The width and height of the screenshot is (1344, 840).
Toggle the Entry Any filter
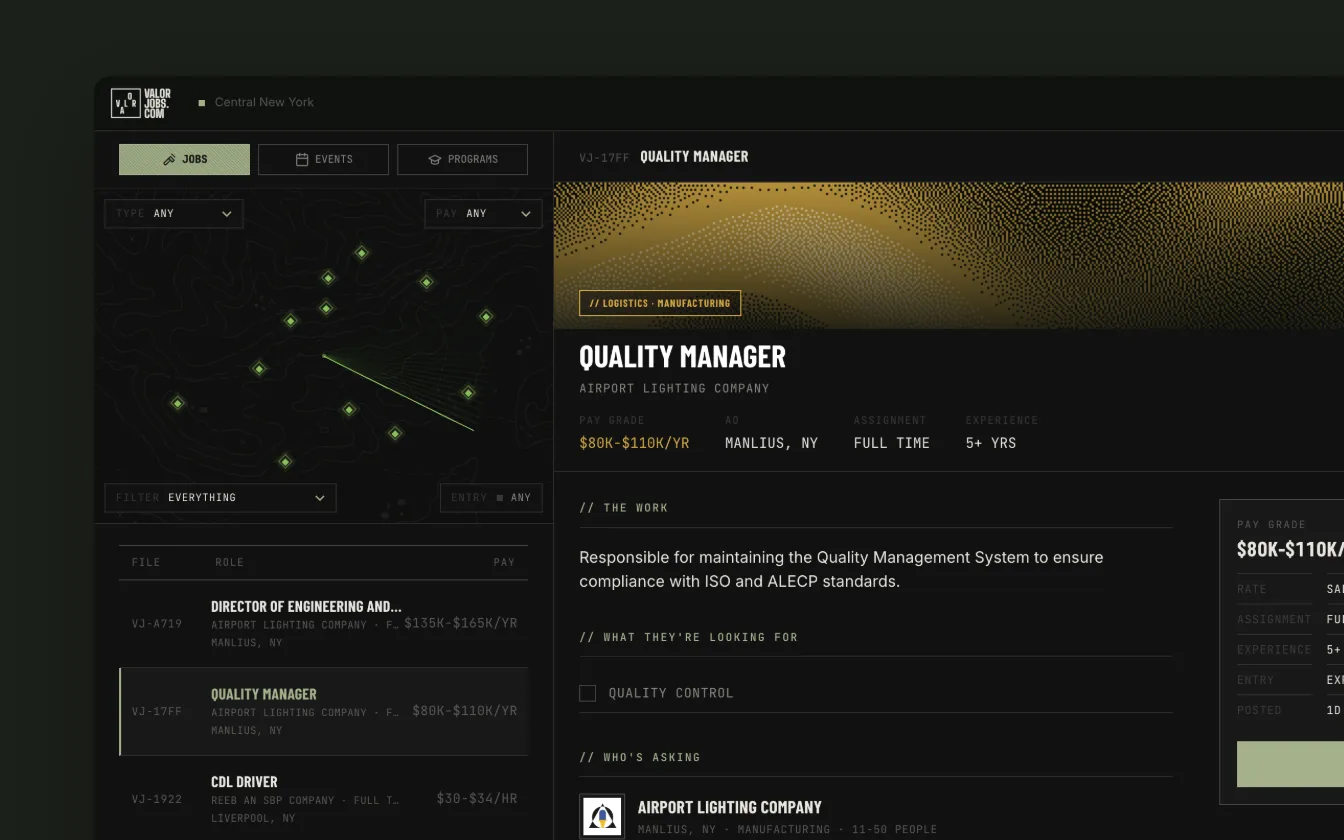[491, 498]
